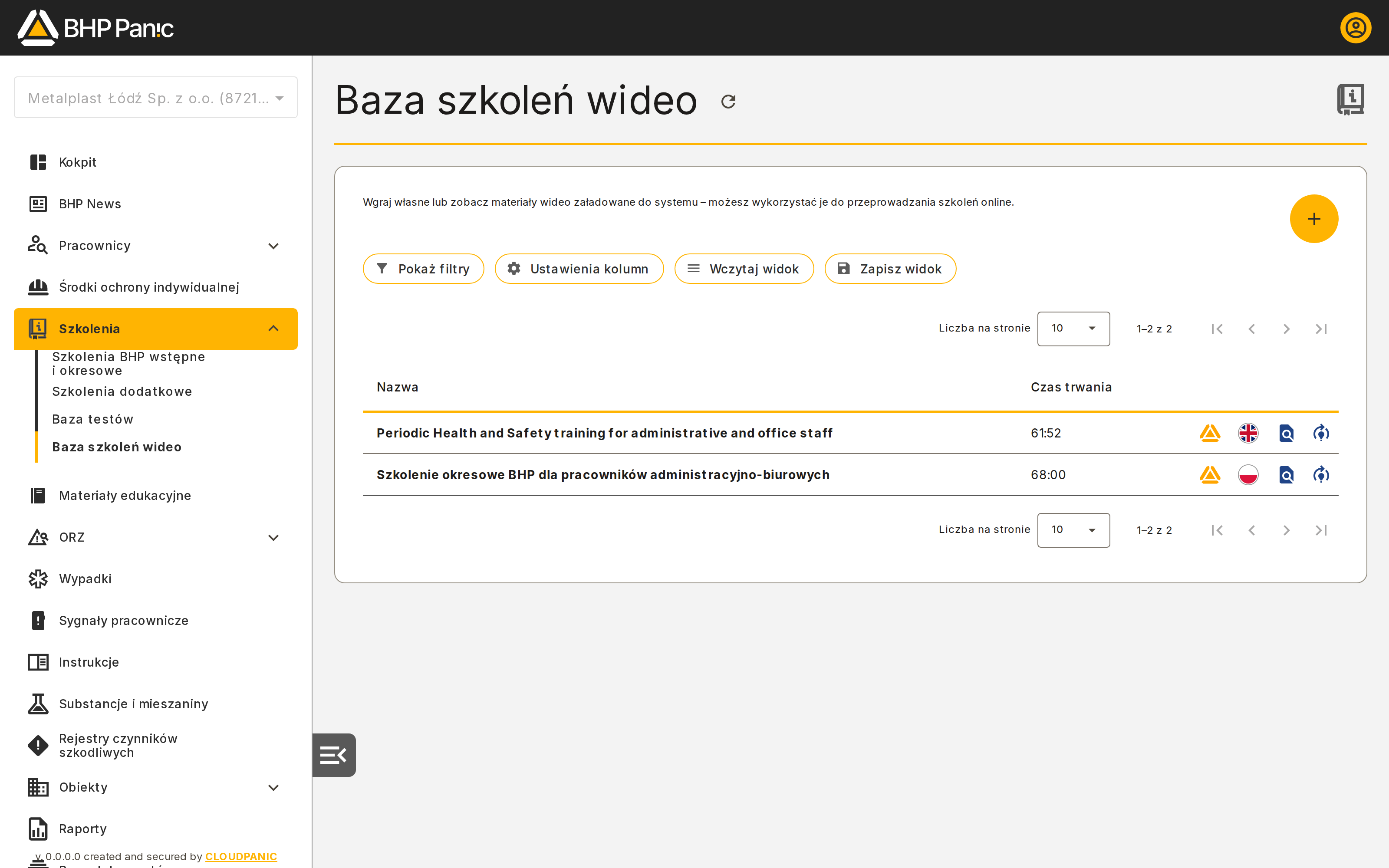Preview the Szkolenie okresowe BHP training
Viewport: 1389px width, 868px height.
pyautogui.click(x=1286, y=475)
